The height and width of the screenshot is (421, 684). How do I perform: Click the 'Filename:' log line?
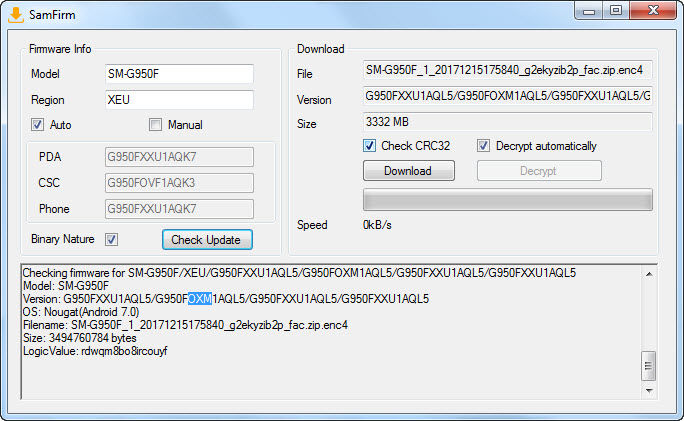pos(185,325)
